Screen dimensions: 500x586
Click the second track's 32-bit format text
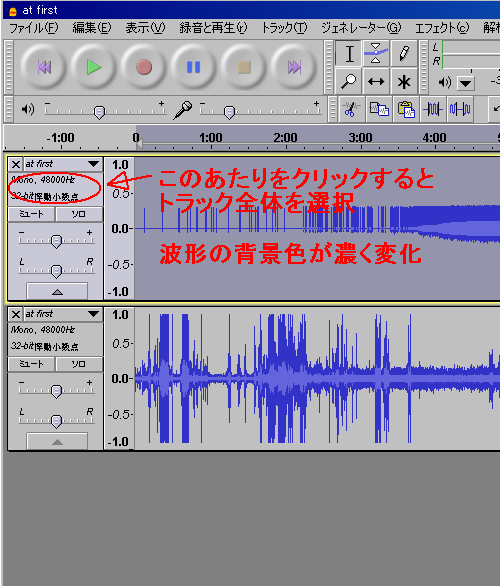tap(45, 346)
